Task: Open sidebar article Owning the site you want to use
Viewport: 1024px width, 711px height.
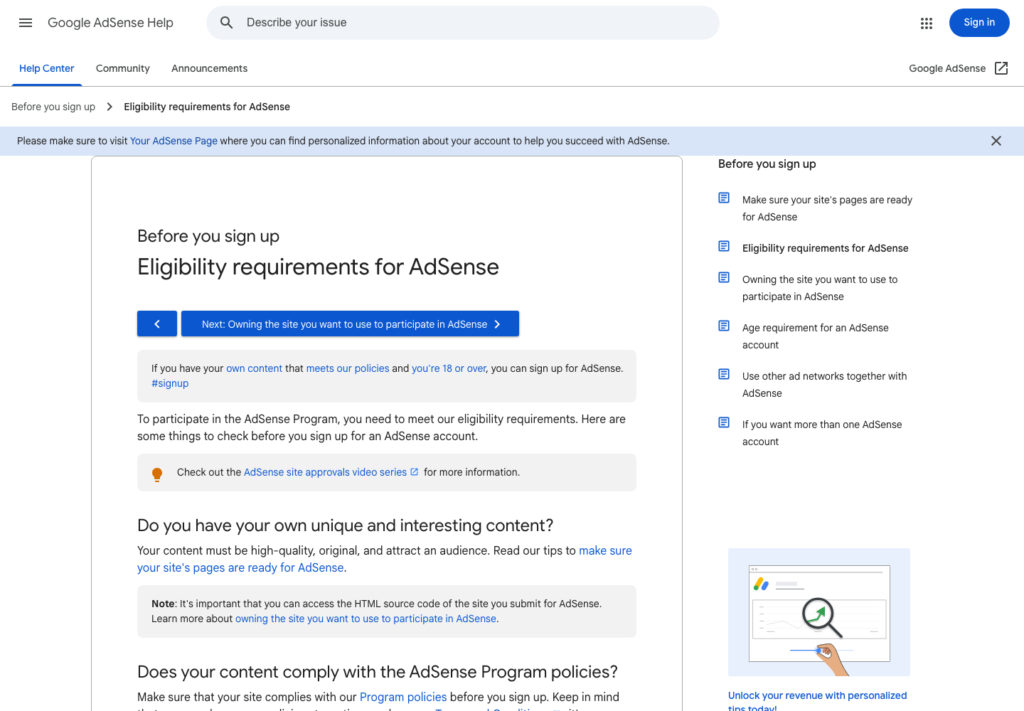Action: click(820, 288)
